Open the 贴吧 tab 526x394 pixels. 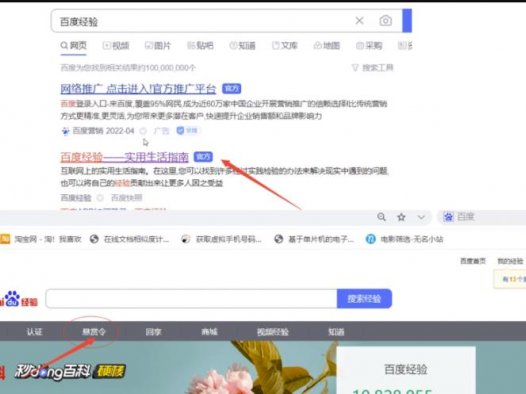coord(200,46)
